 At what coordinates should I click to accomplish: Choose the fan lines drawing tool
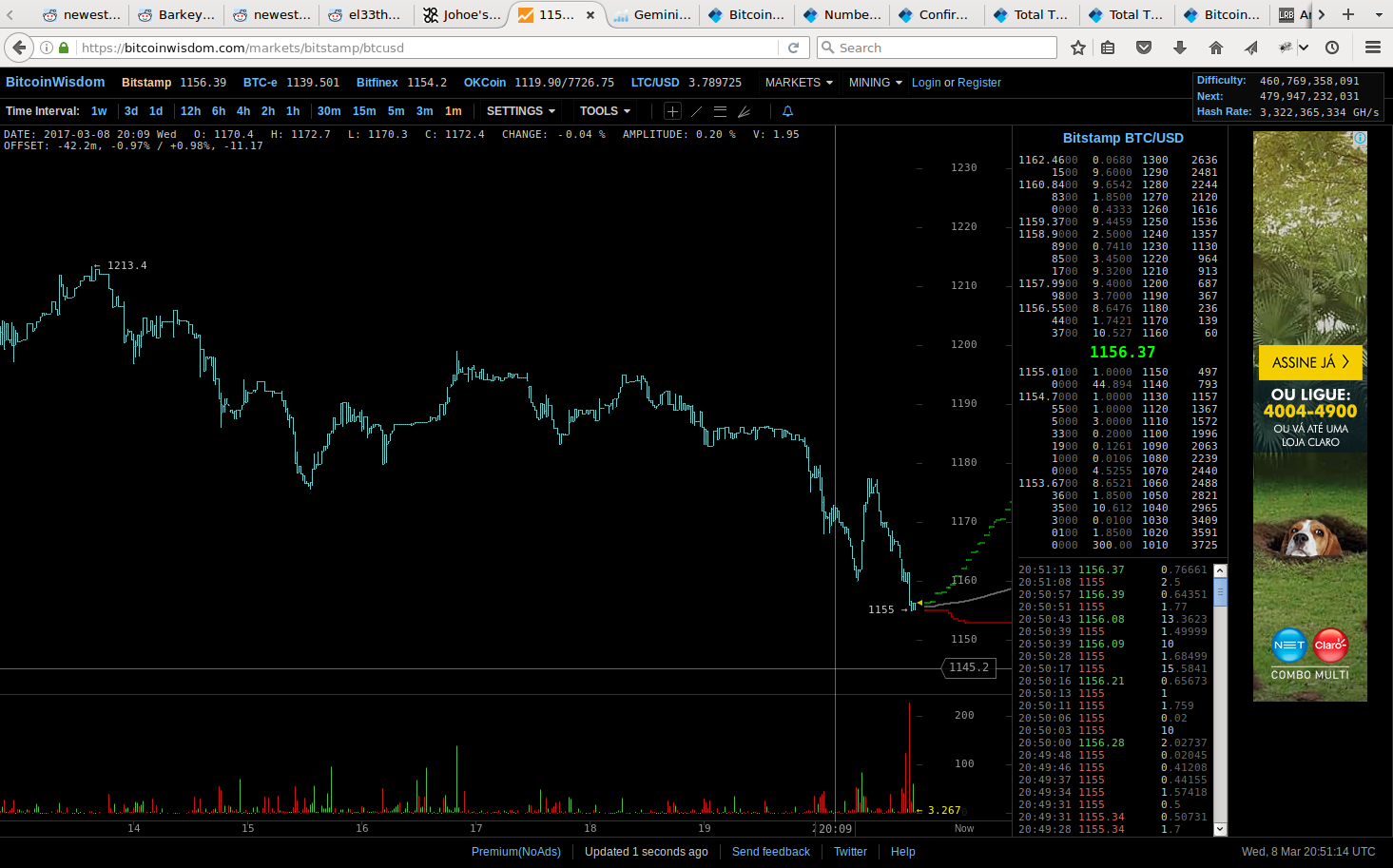pyautogui.click(x=744, y=111)
